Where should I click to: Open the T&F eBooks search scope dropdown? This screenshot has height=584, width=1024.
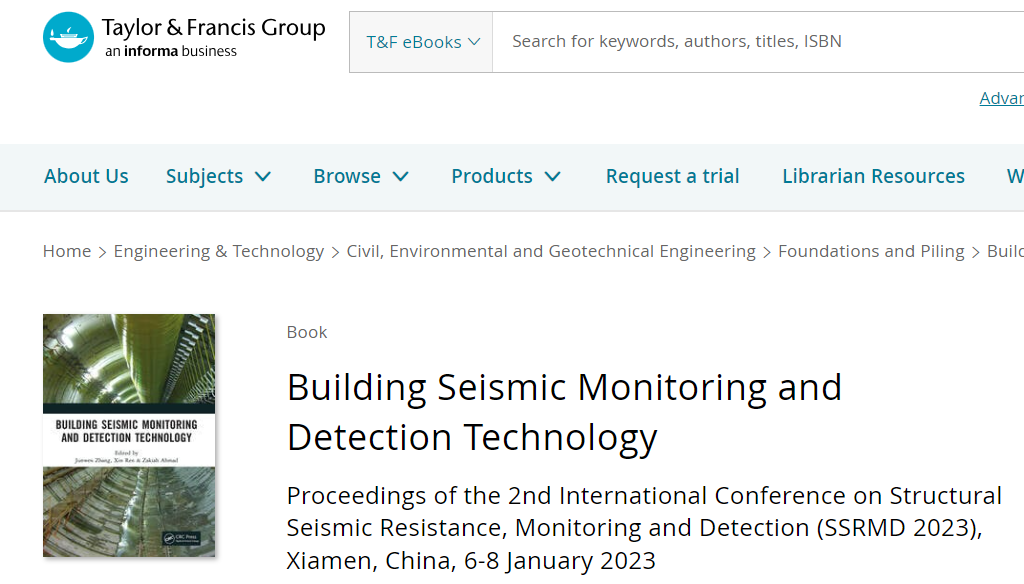tap(421, 42)
